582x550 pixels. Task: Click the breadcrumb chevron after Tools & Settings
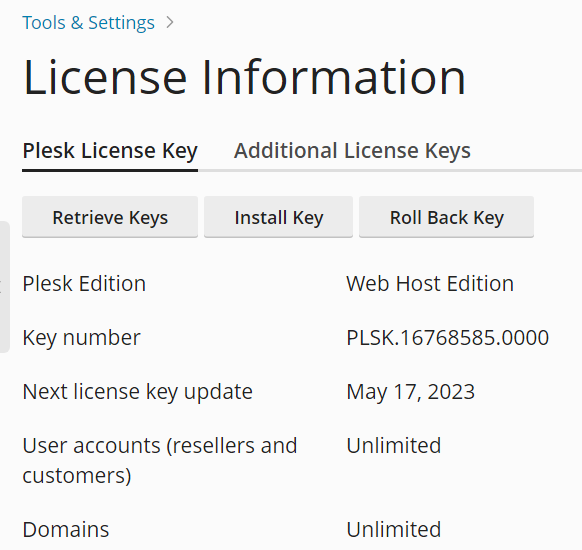click(x=170, y=23)
